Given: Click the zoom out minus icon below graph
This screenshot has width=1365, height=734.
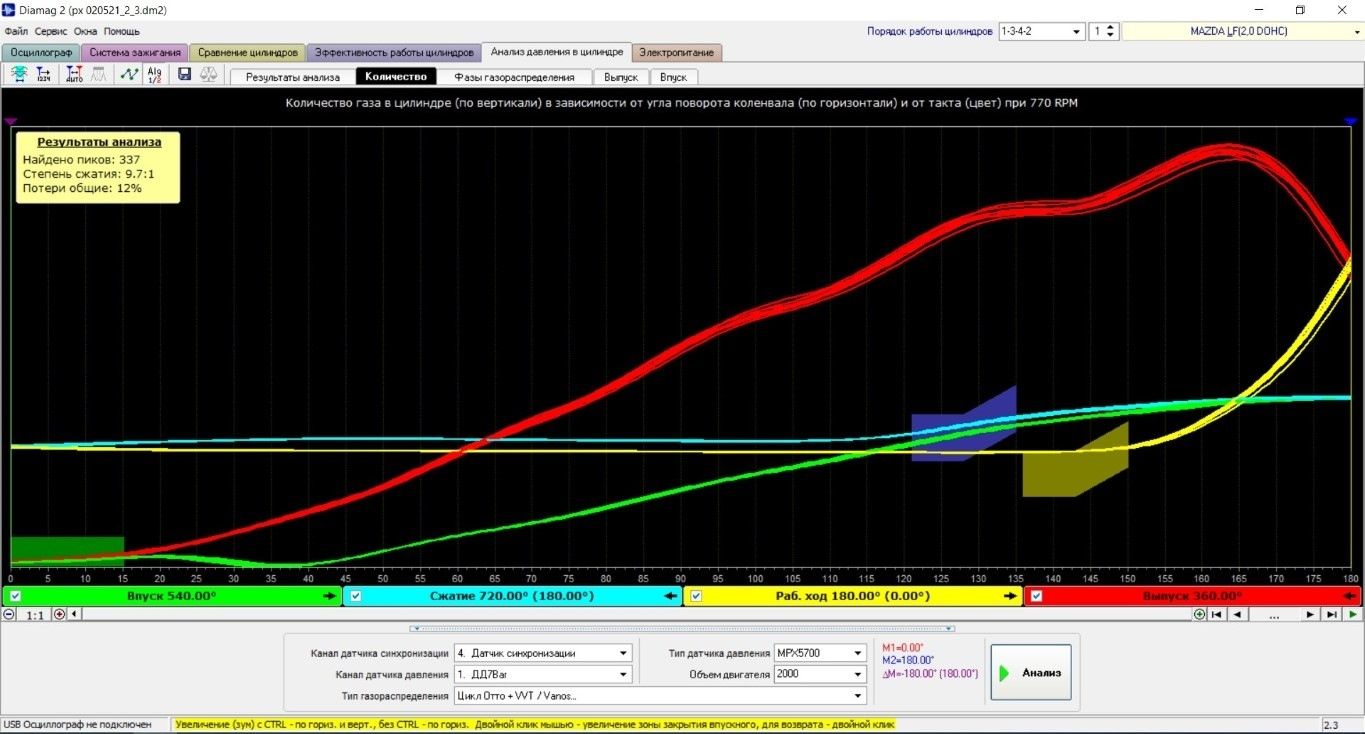Looking at the screenshot, I should point(9,614).
